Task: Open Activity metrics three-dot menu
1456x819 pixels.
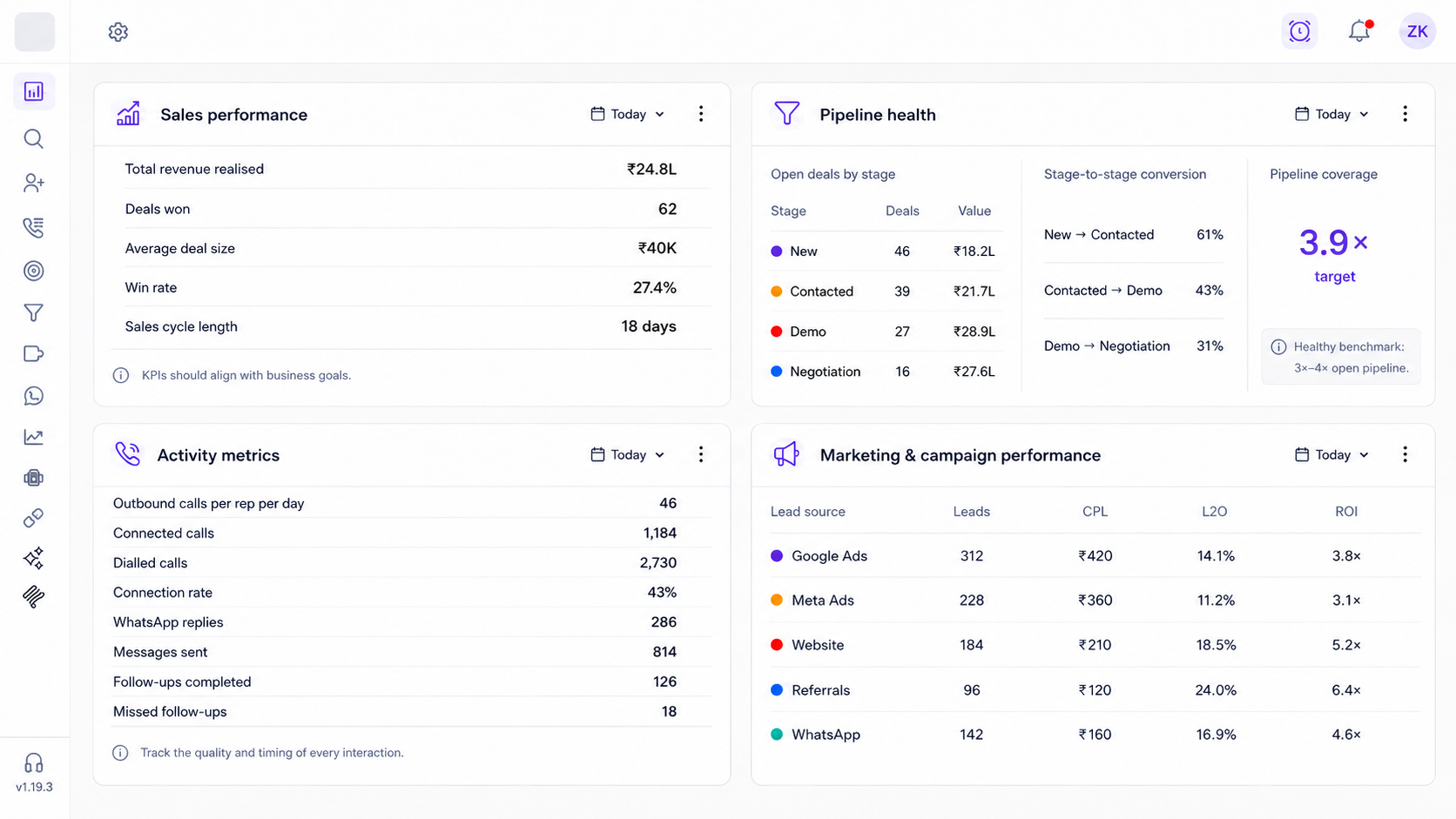Action: click(x=701, y=454)
